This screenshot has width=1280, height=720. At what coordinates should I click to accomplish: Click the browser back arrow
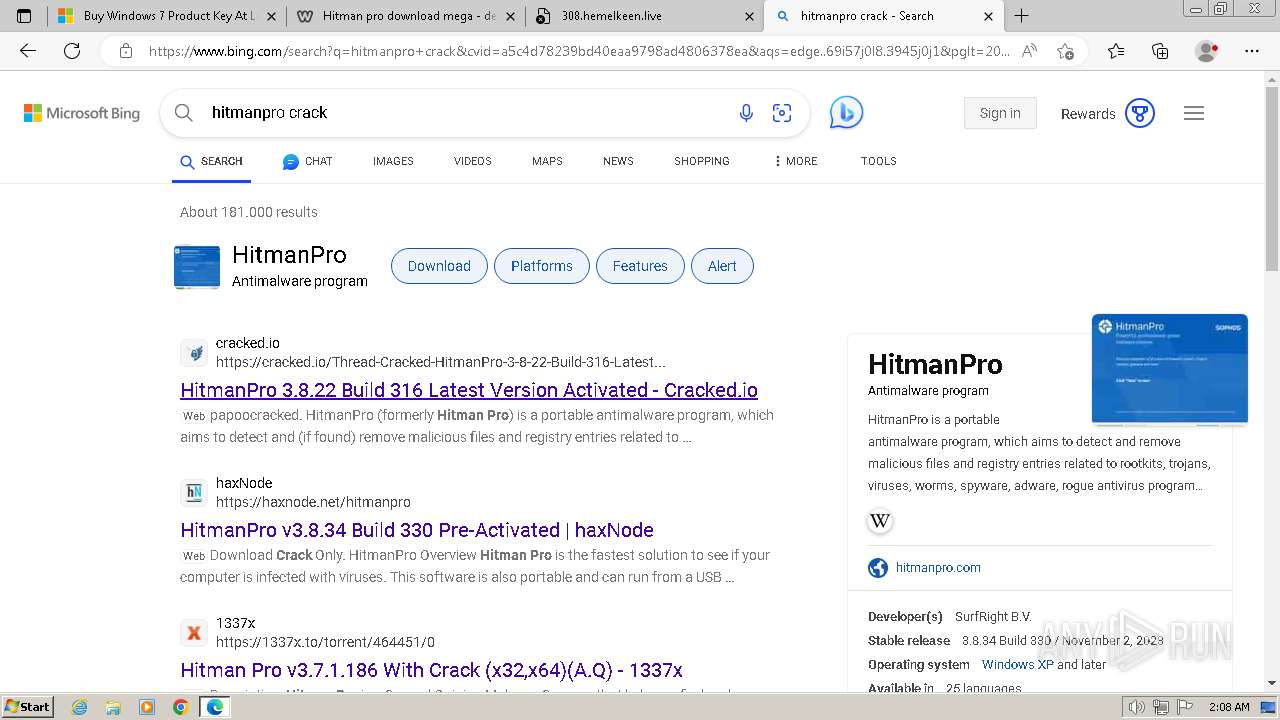(x=28, y=51)
